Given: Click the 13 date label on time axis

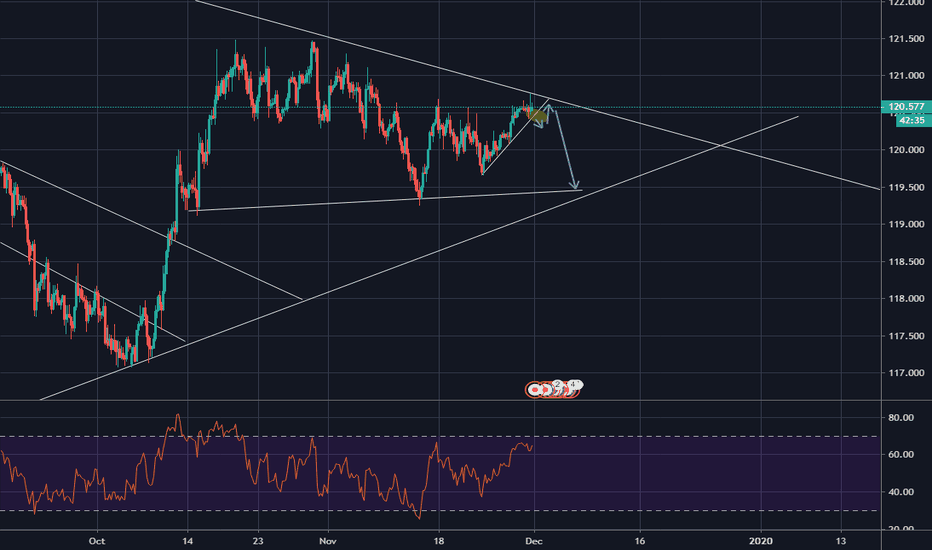Looking at the screenshot, I should pos(840,540).
